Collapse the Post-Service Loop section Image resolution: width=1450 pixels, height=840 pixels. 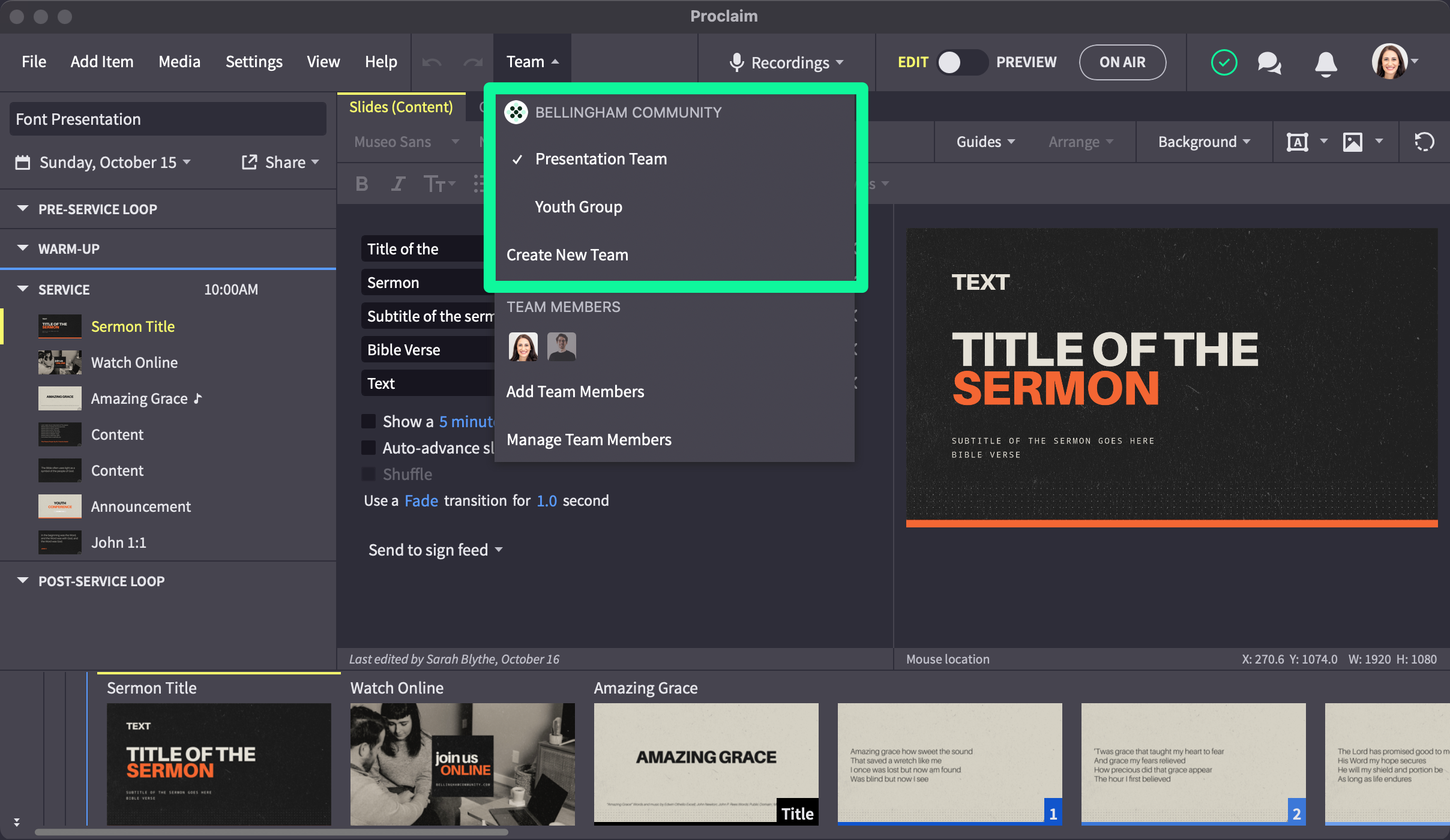(23, 581)
